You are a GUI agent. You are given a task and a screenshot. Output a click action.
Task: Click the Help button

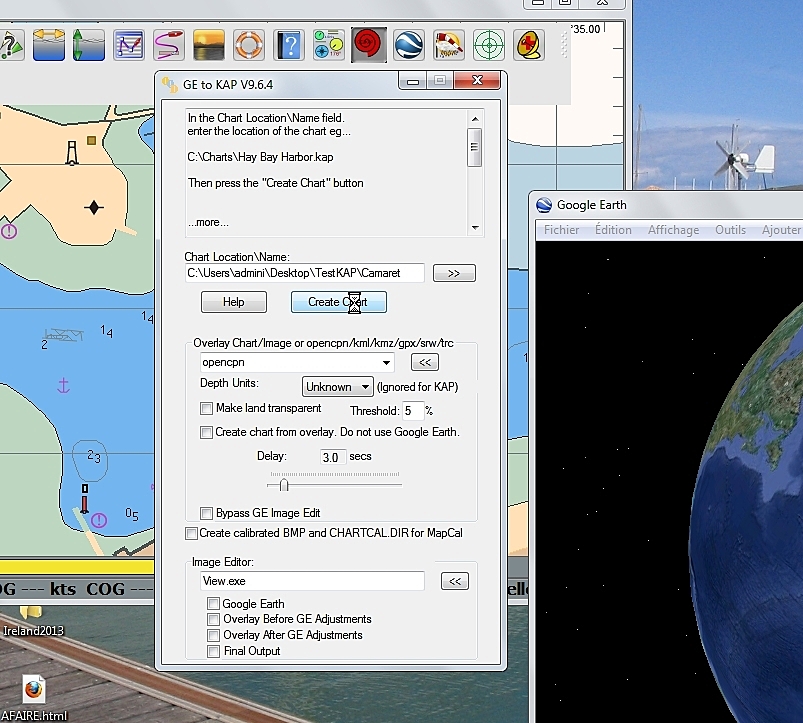click(234, 302)
